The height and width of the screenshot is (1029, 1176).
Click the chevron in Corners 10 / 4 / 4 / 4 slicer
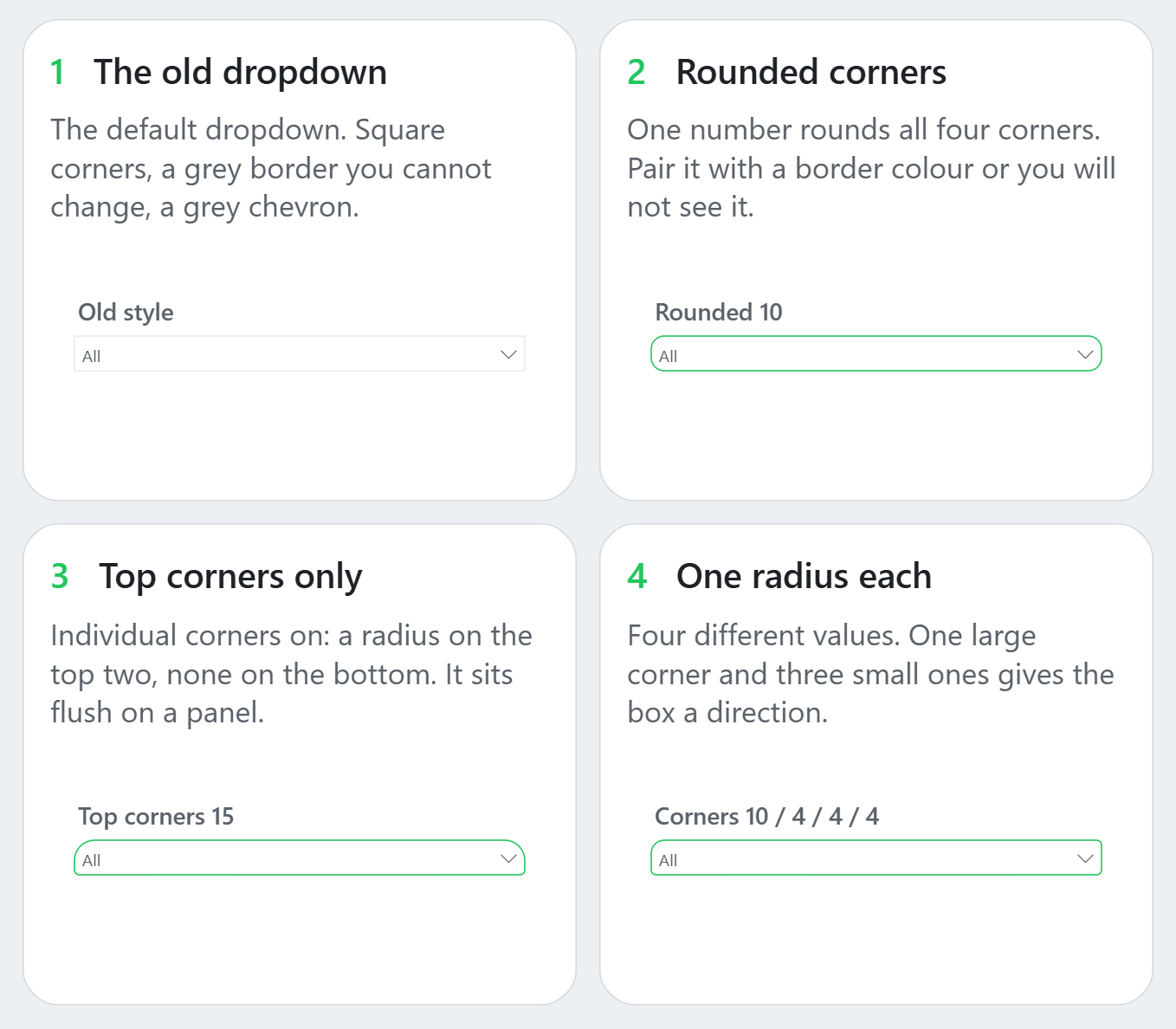(x=1085, y=858)
